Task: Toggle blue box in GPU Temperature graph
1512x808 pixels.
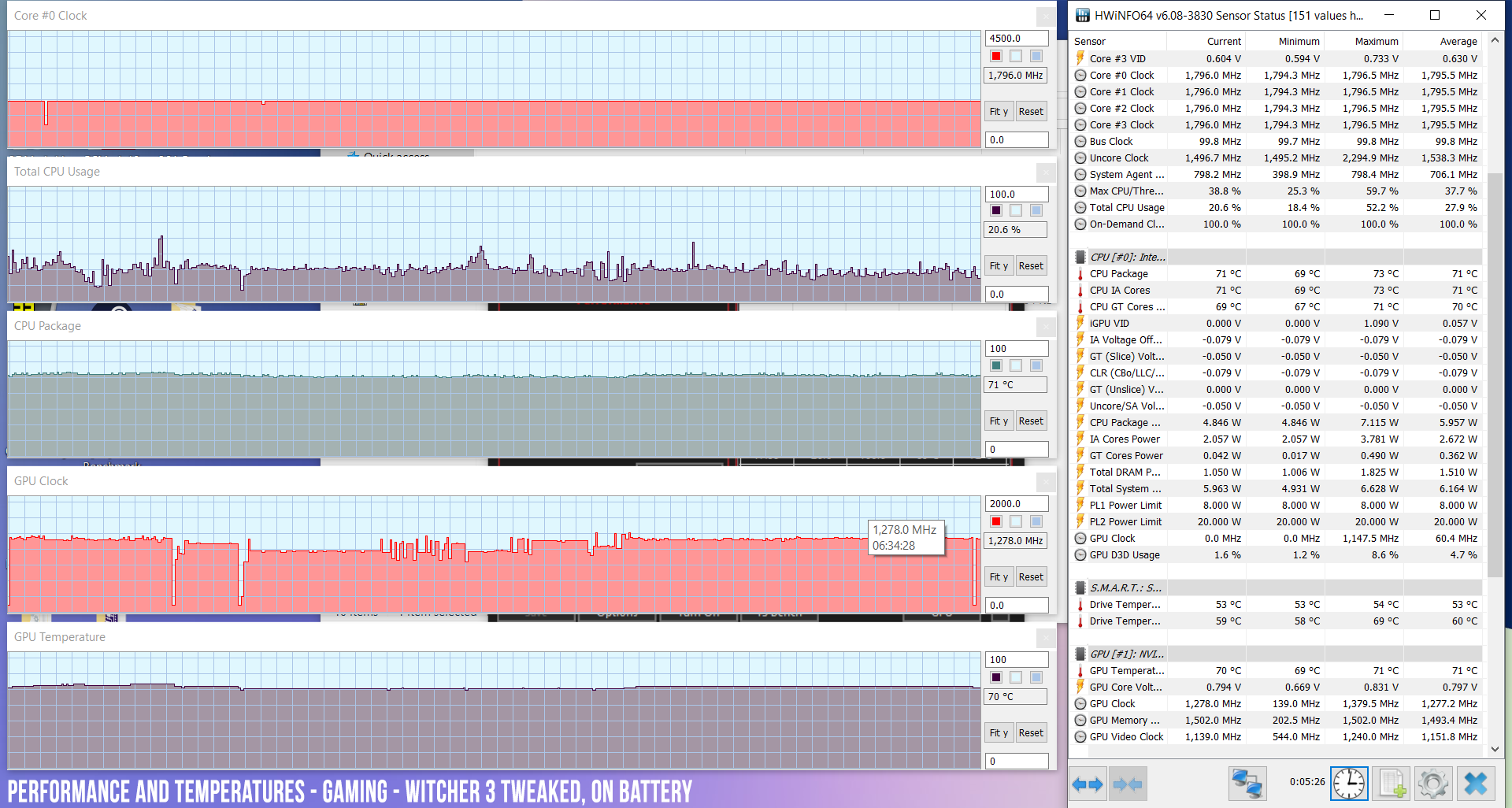Action: pos(1036,677)
